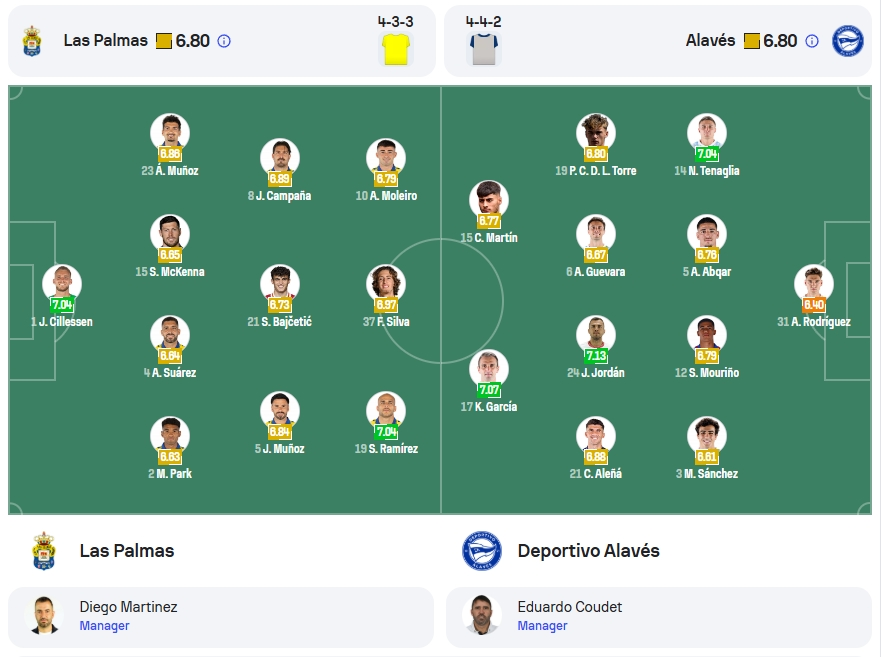Click the Las Palmas rating info icon
Image resolution: width=881 pixels, height=657 pixels.
(x=224, y=41)
